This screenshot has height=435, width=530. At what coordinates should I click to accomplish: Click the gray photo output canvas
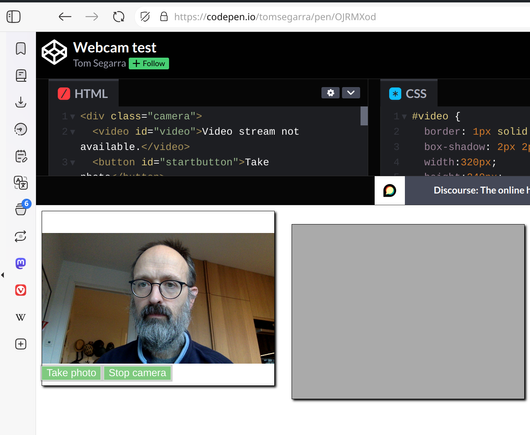click(408, 312)
